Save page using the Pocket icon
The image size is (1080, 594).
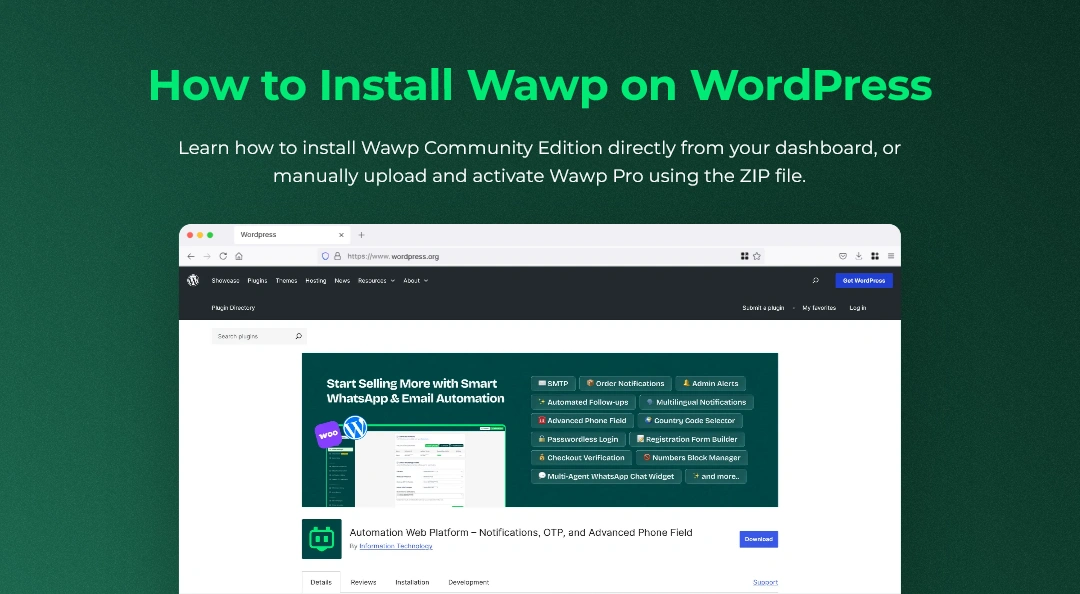842,256
